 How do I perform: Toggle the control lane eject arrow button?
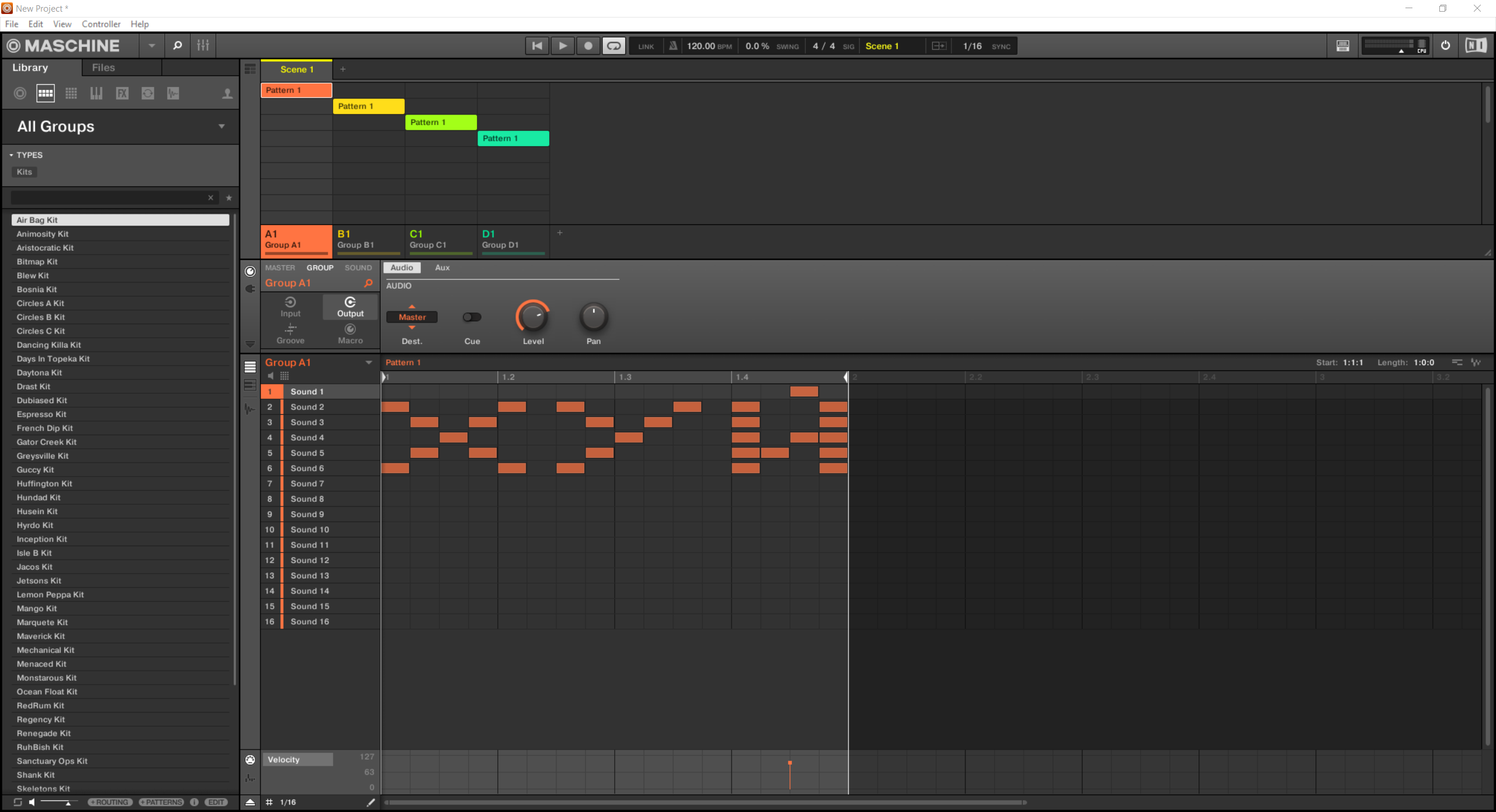[x=250, y=803]
